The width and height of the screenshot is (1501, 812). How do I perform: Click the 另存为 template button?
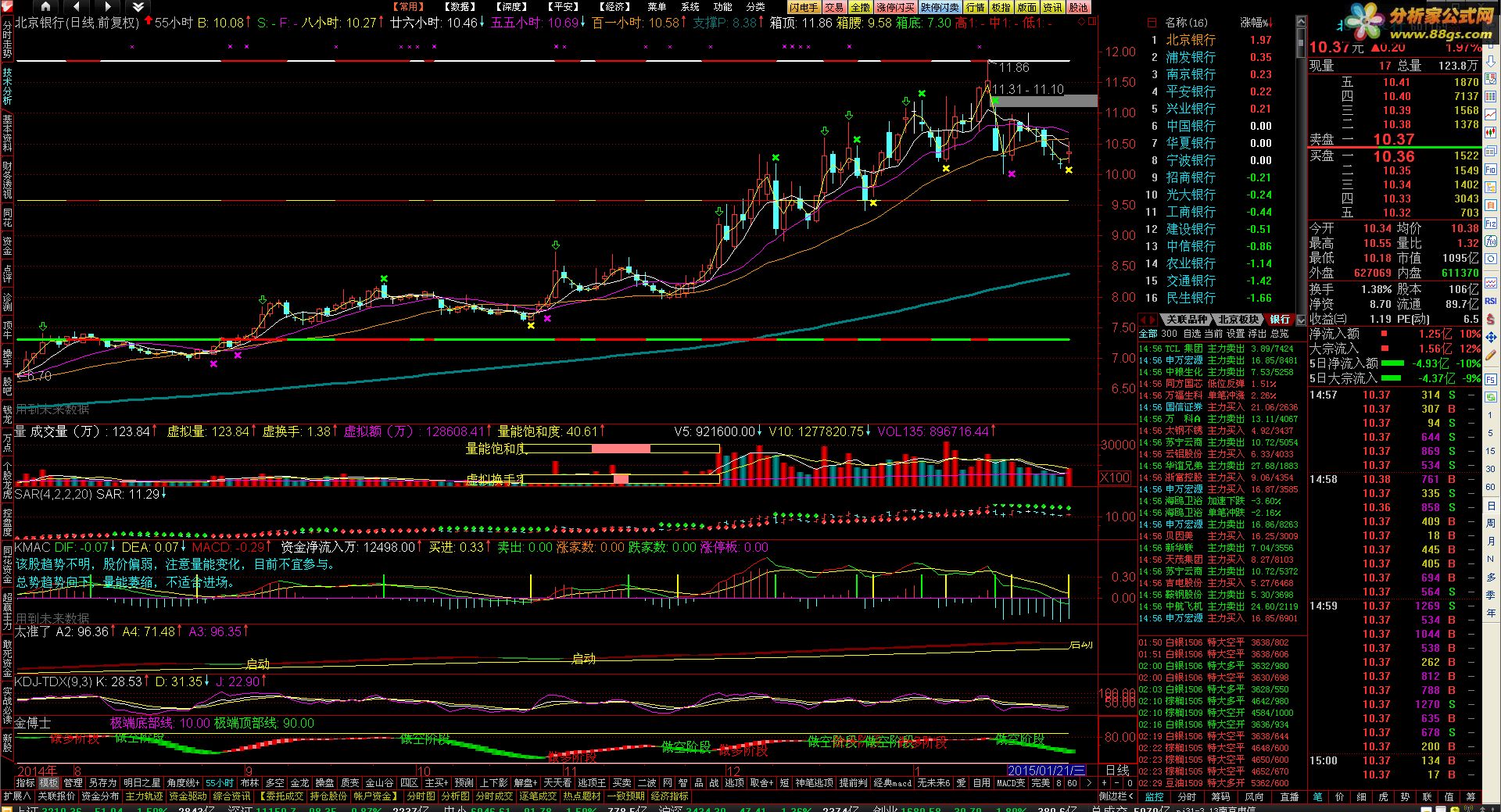click(x=102, y=782)
